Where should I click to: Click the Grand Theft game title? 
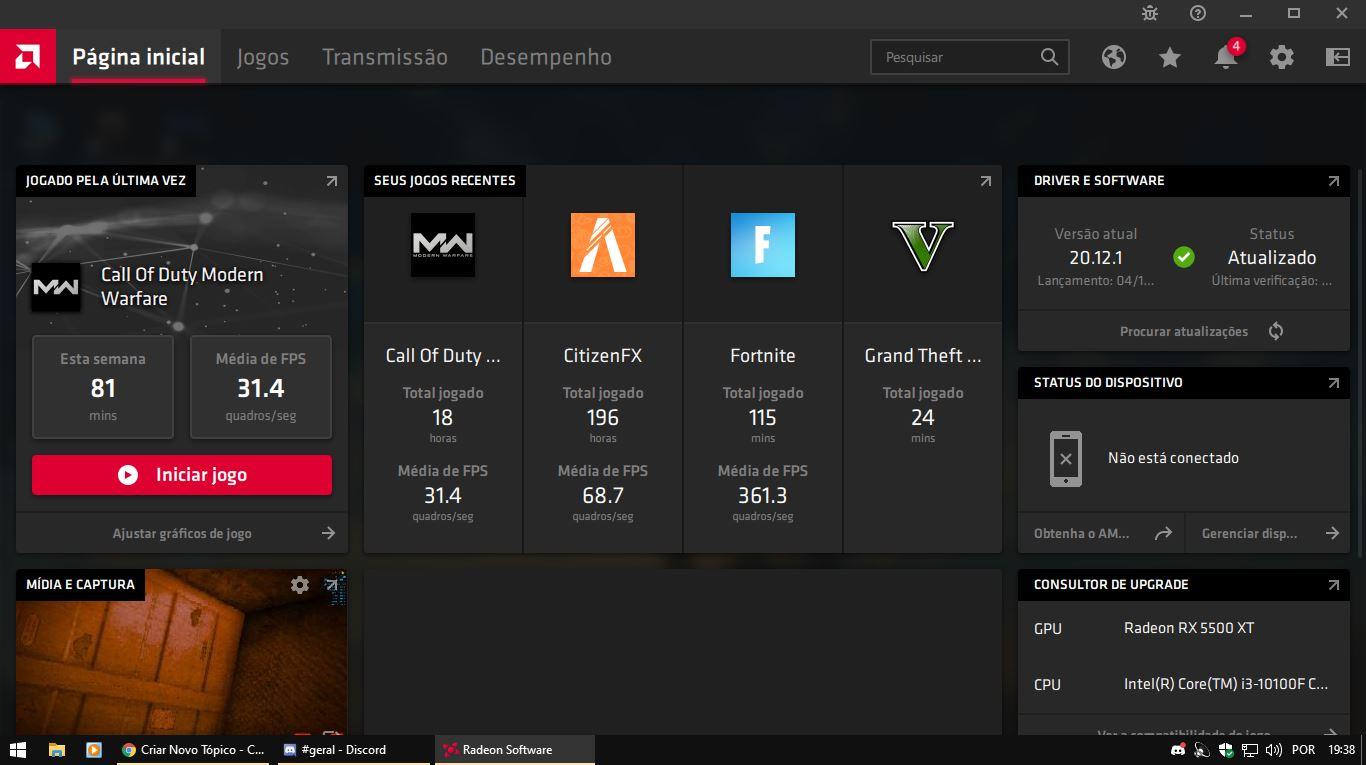click(923, 356)
